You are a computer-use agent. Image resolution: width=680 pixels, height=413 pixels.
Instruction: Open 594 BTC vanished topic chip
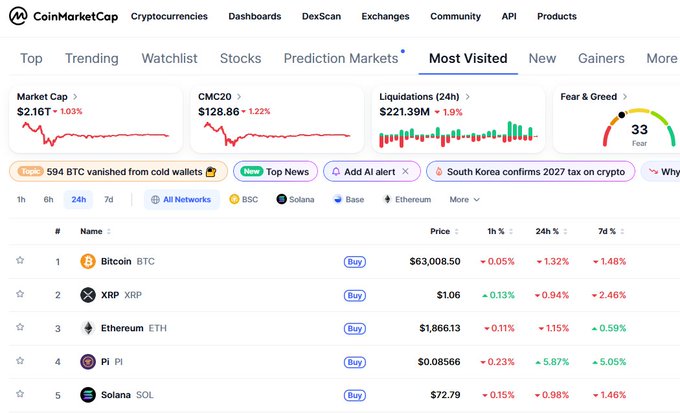pos(118,172)
